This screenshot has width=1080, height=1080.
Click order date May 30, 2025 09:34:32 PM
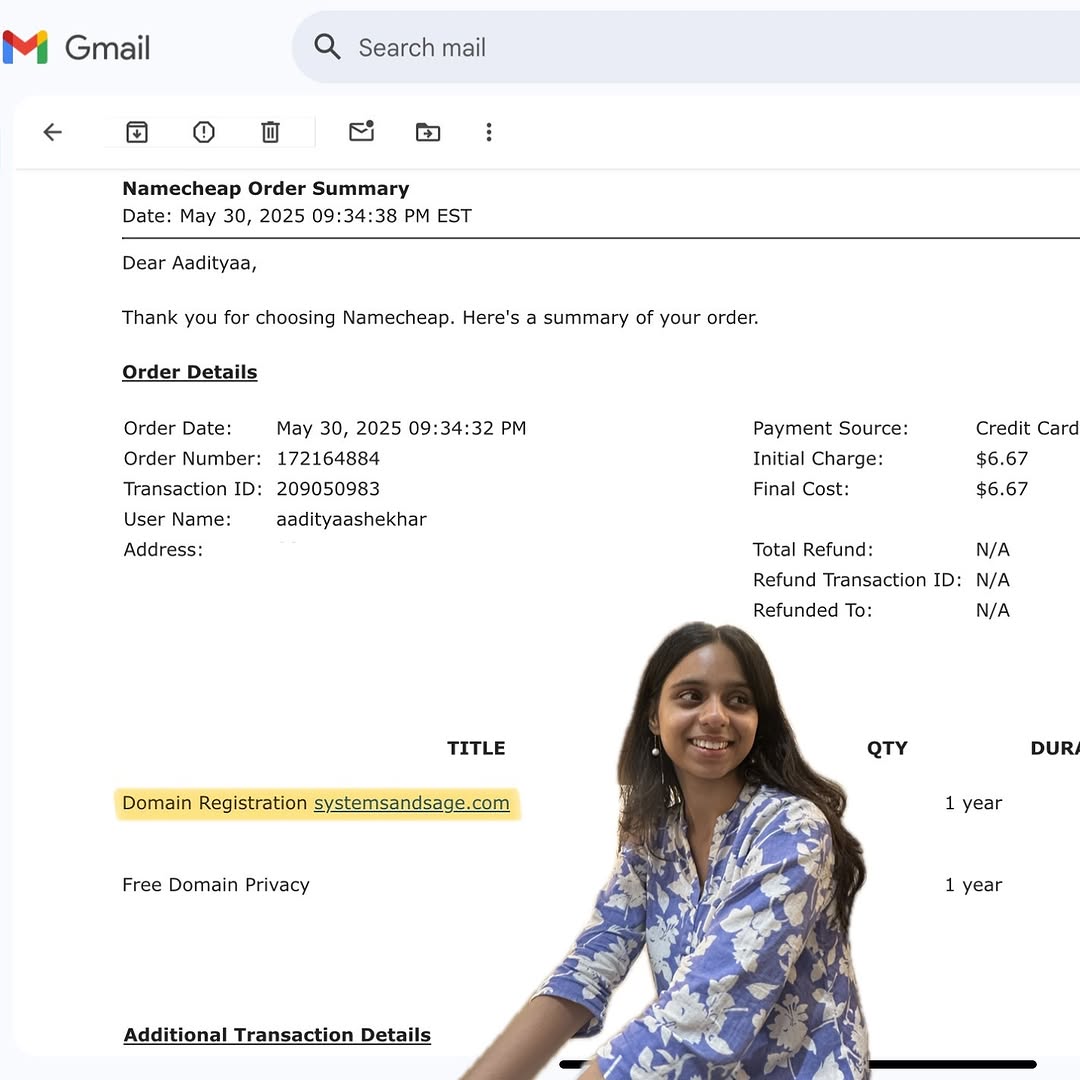(401, 428)
